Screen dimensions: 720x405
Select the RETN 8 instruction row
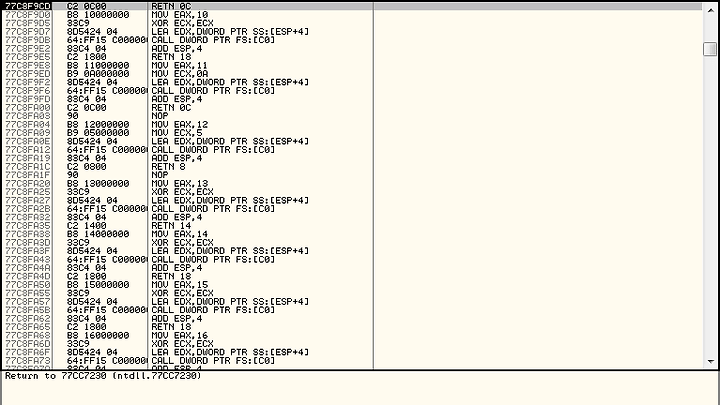tap(352, 167)
